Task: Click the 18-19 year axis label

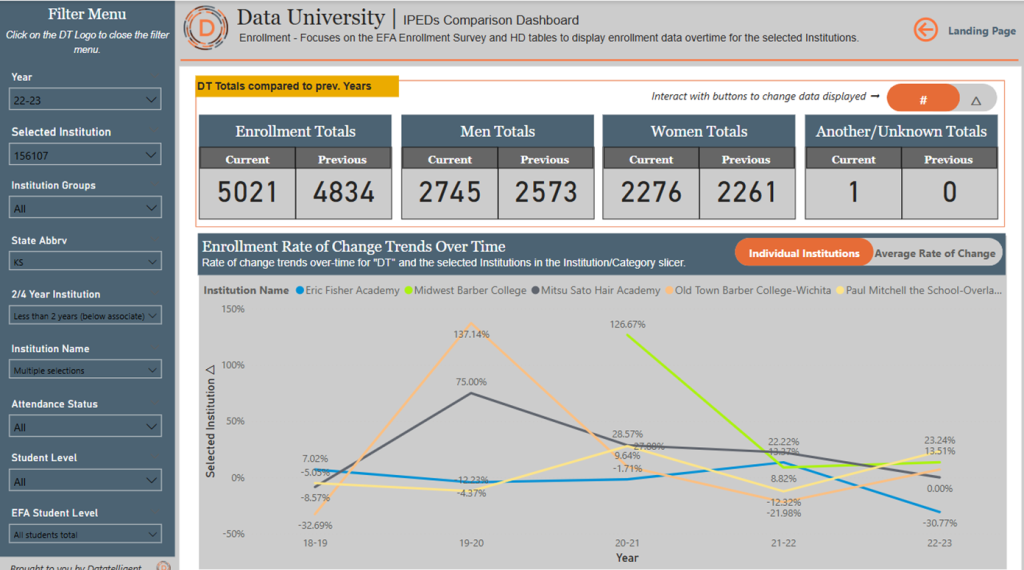Action: [315, 543]
